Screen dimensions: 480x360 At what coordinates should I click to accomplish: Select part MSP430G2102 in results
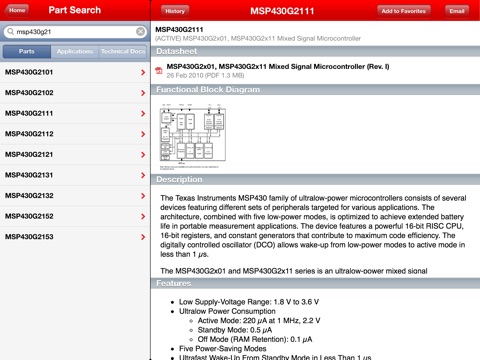pos(75,93)
